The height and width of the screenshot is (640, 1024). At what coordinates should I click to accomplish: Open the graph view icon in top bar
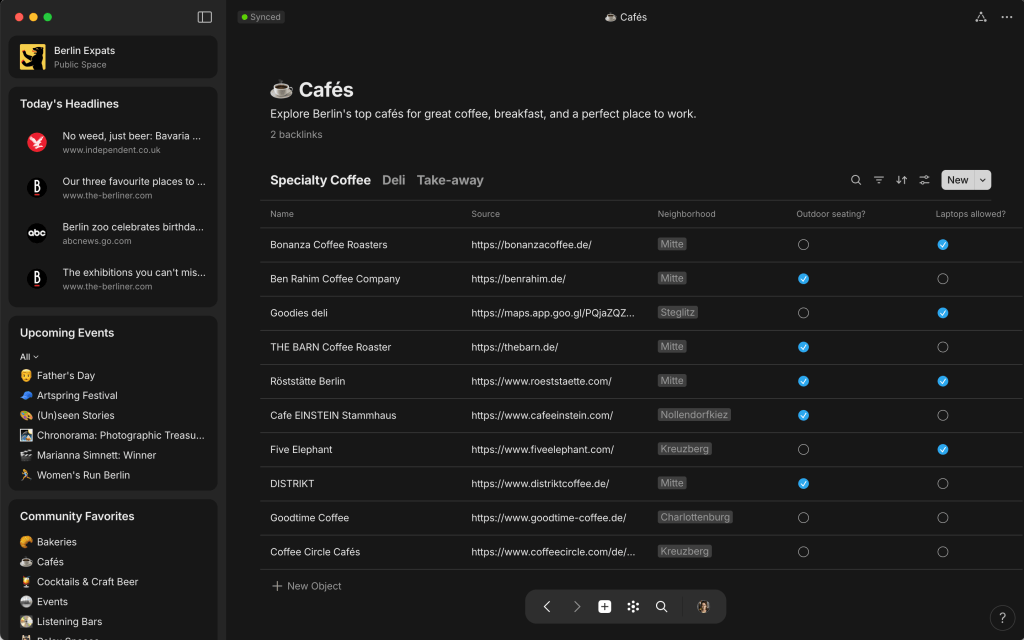[x=980, y=17]
